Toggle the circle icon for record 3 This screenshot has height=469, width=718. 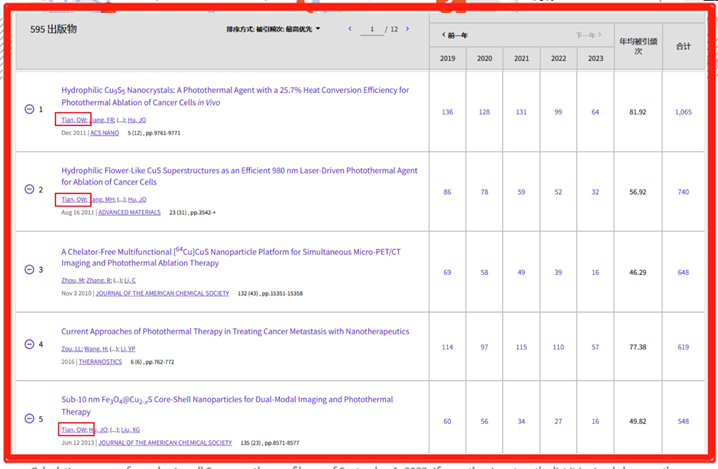pos(30,270)
